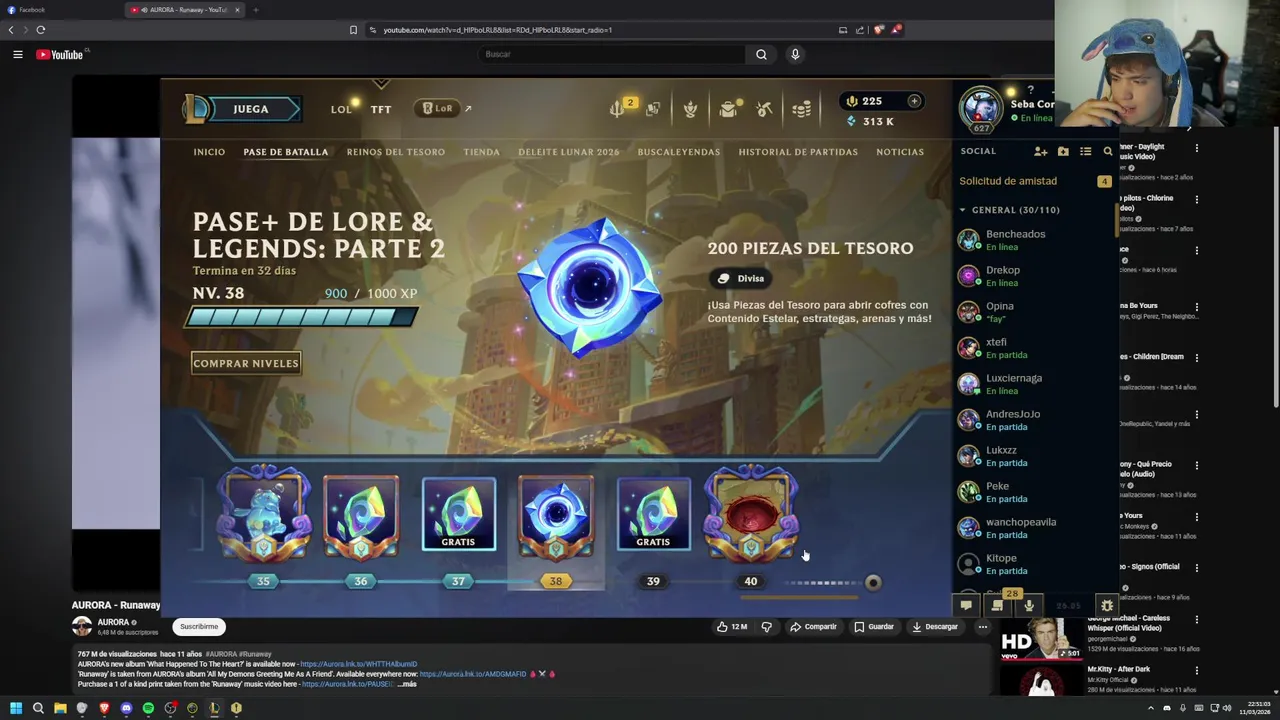Open the bug report icon in client footer
The width and height of the screenshot is (1280, 720).
point(1106,605)
